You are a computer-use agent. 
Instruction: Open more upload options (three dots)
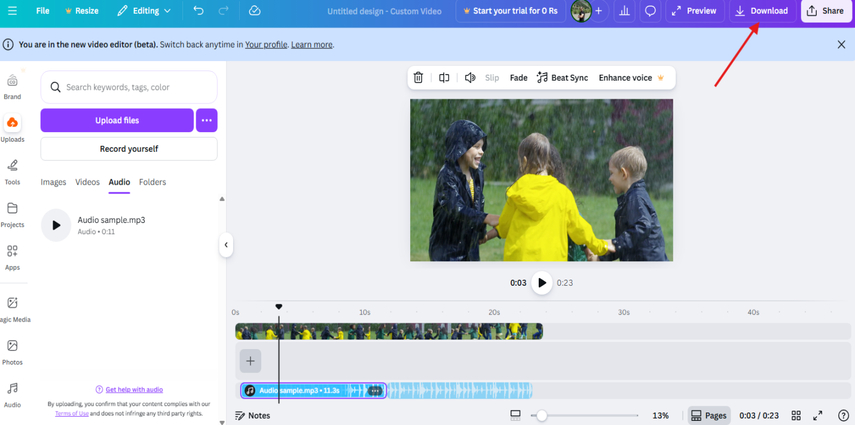click(207, 121)
